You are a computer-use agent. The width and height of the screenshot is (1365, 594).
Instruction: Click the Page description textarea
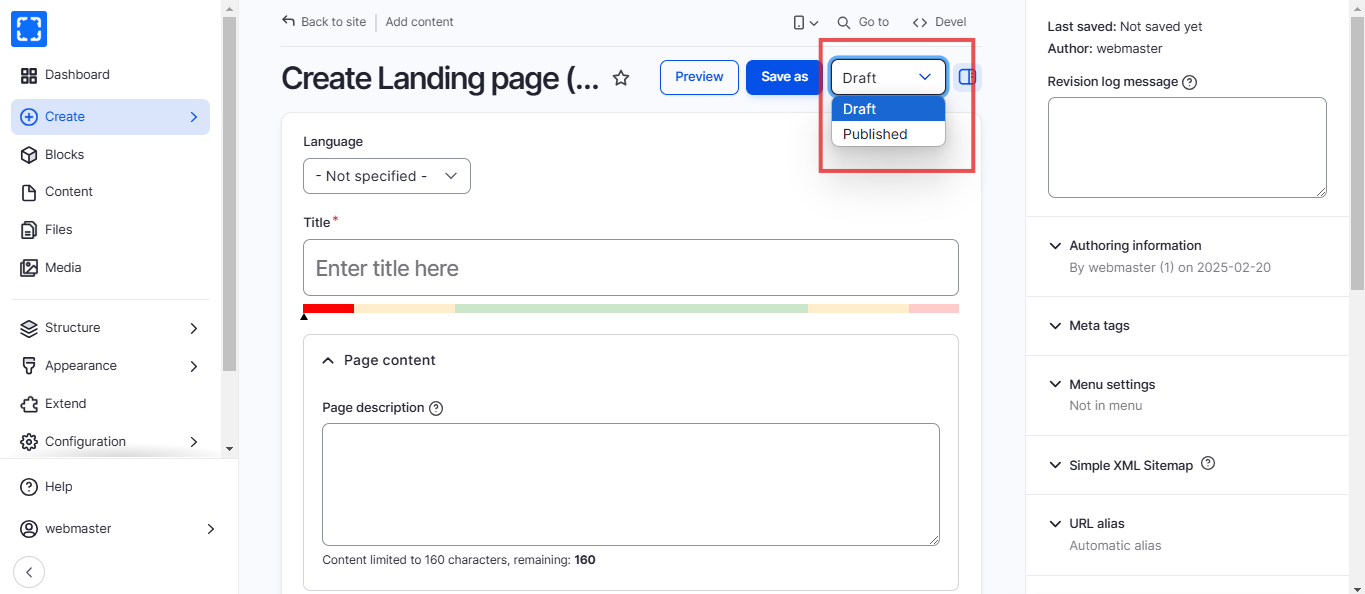click(631, 485)
